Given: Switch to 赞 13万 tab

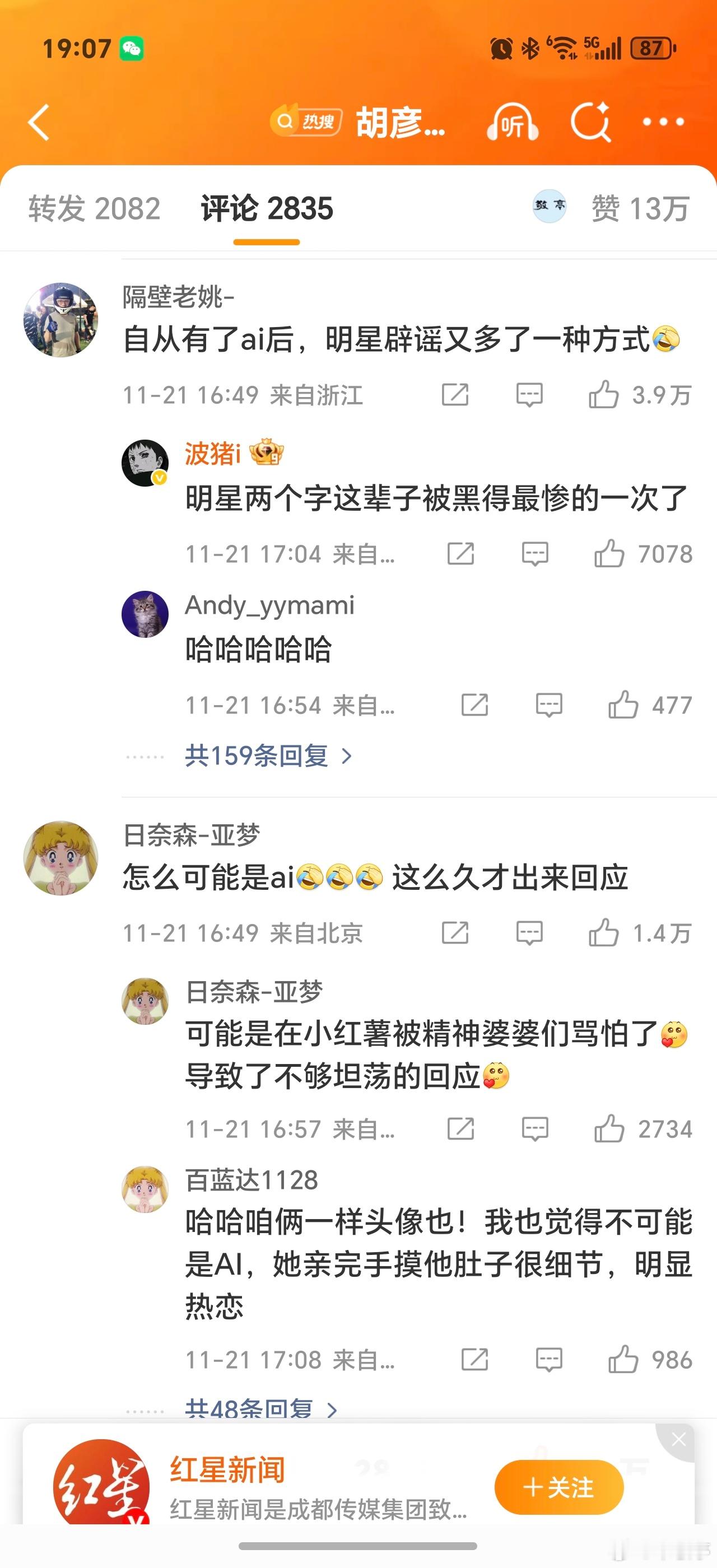Looking at the screenshot, I should [x=640, y=208].
